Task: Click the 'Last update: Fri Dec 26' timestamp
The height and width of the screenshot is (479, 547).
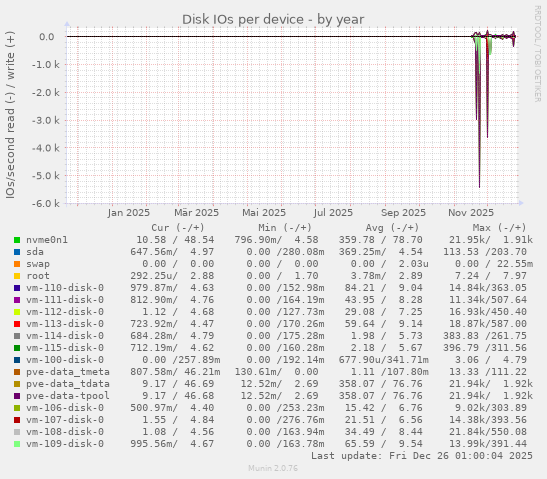Action: (422, 456)
